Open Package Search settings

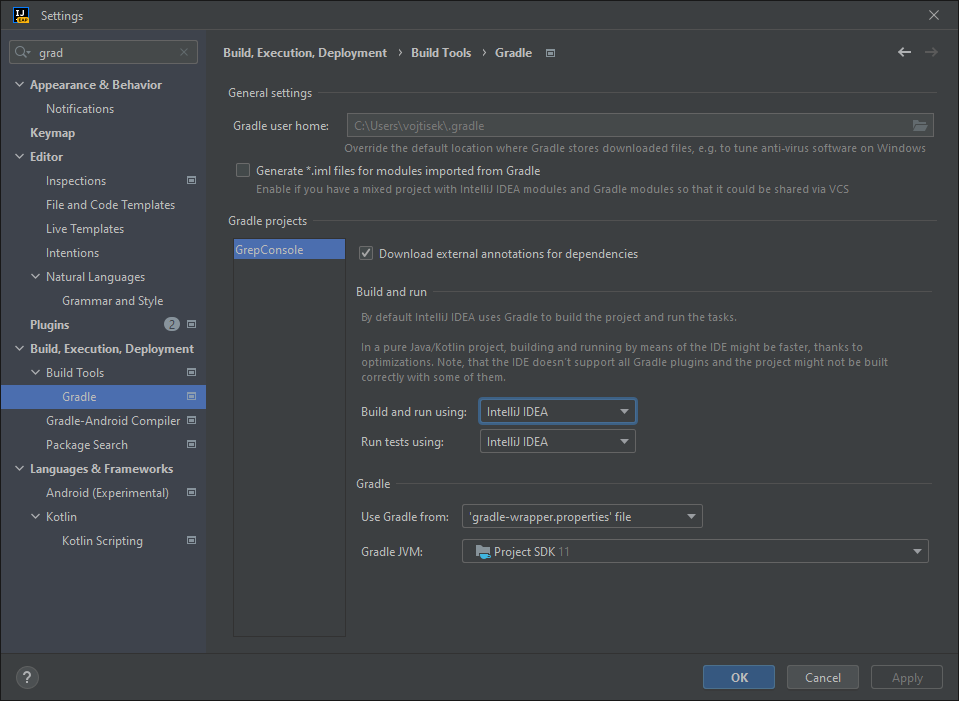(87, 445)
